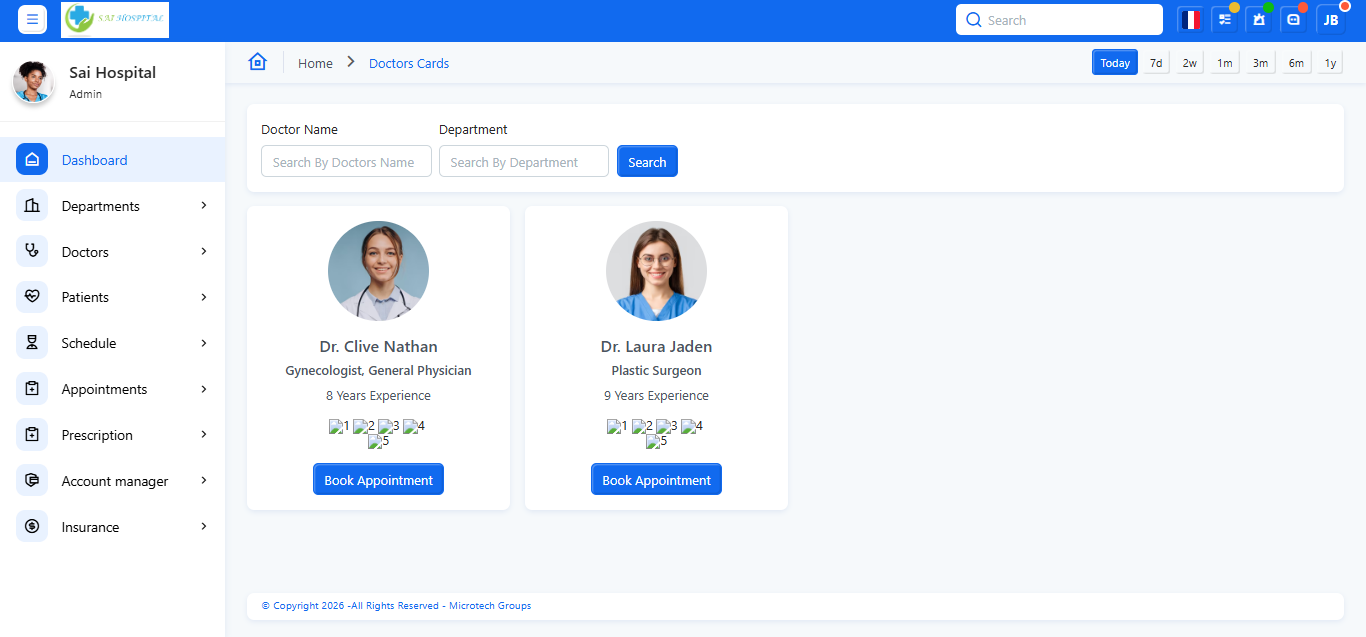Viewport: 1366px width, 637px height.
Task: Open the alarm notifications icon
Action: click(x=1259, y=20)
